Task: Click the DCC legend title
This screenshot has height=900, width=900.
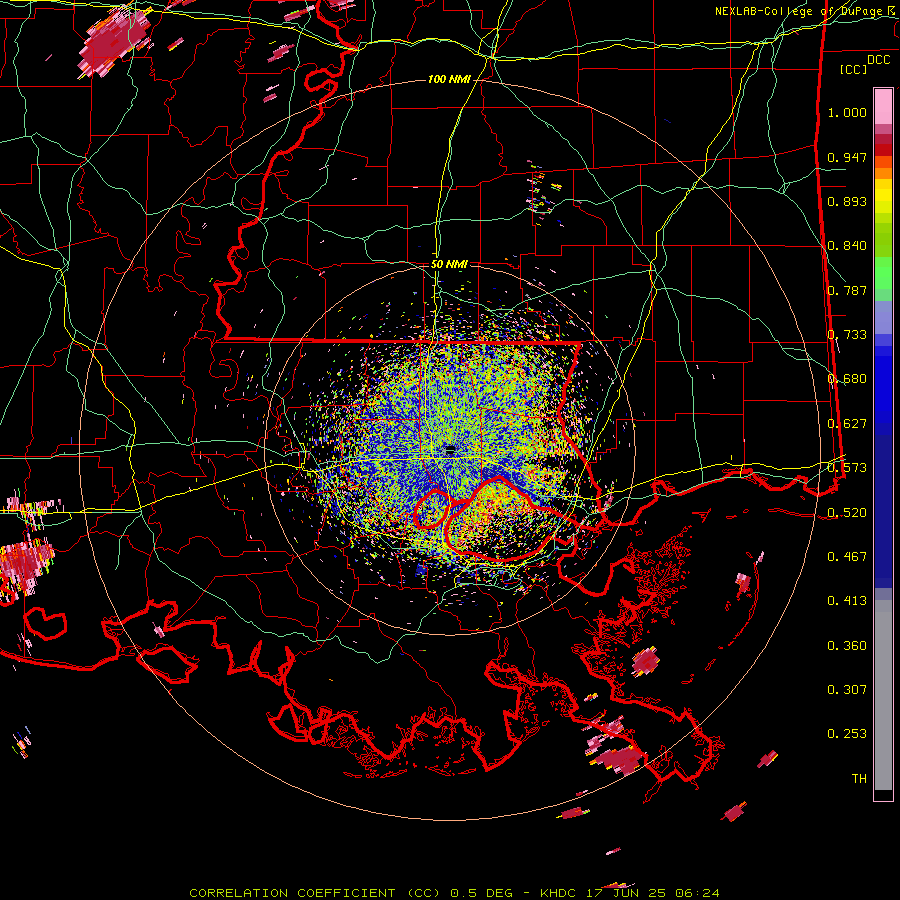Action: point(878,60)
